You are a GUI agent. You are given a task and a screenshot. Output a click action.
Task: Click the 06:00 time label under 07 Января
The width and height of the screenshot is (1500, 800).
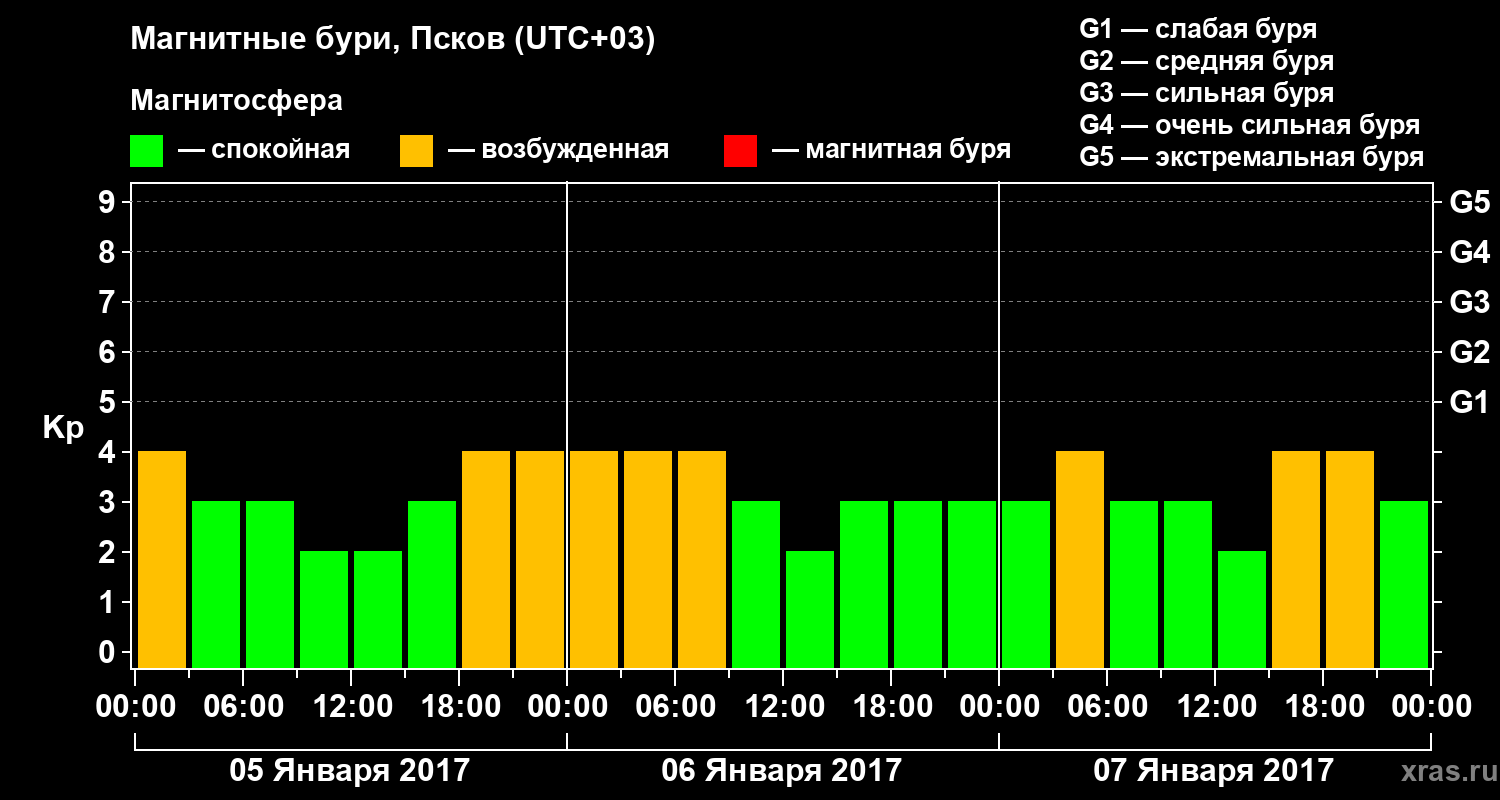click(x=1107, y=707)
